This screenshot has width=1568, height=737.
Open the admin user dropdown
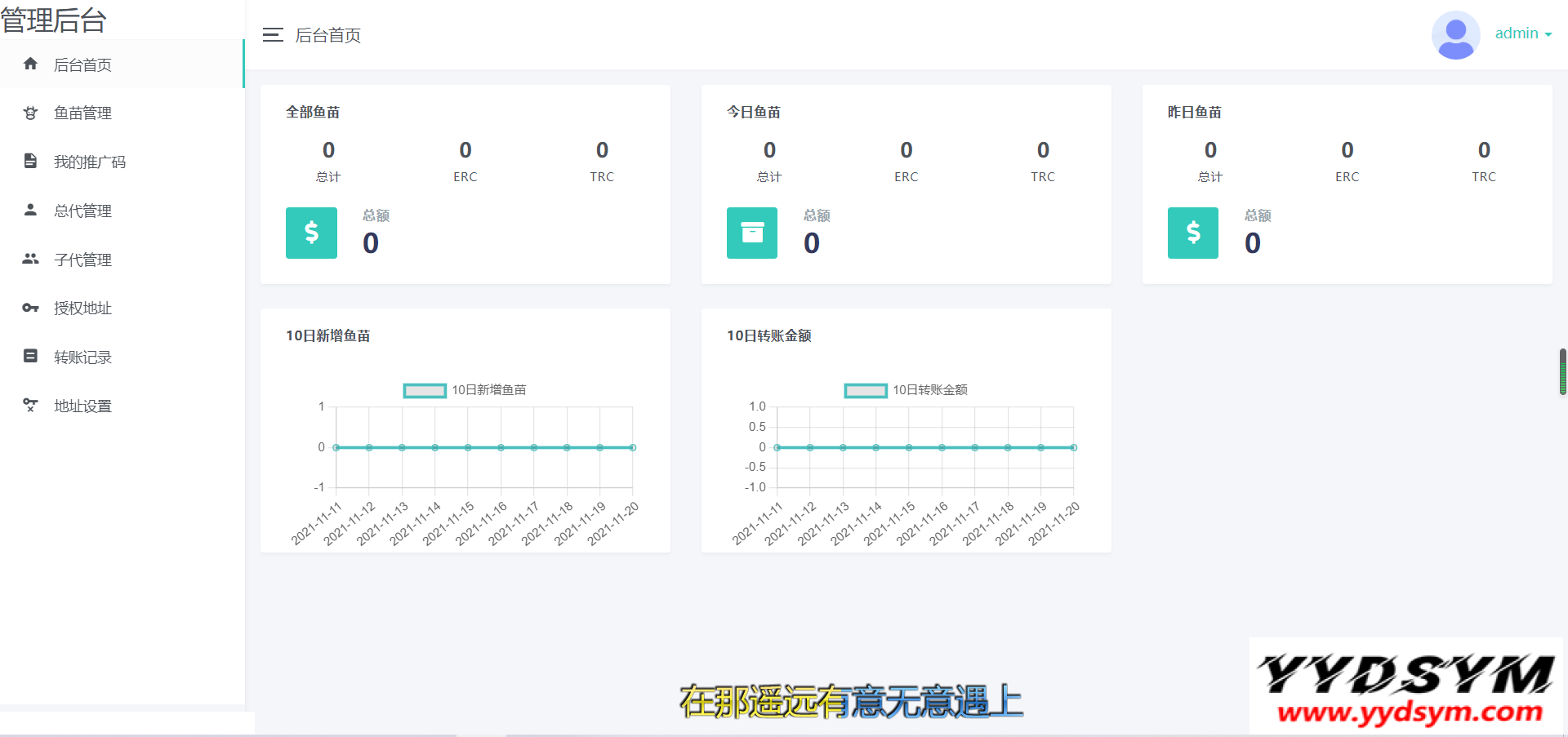[1523, 33]
